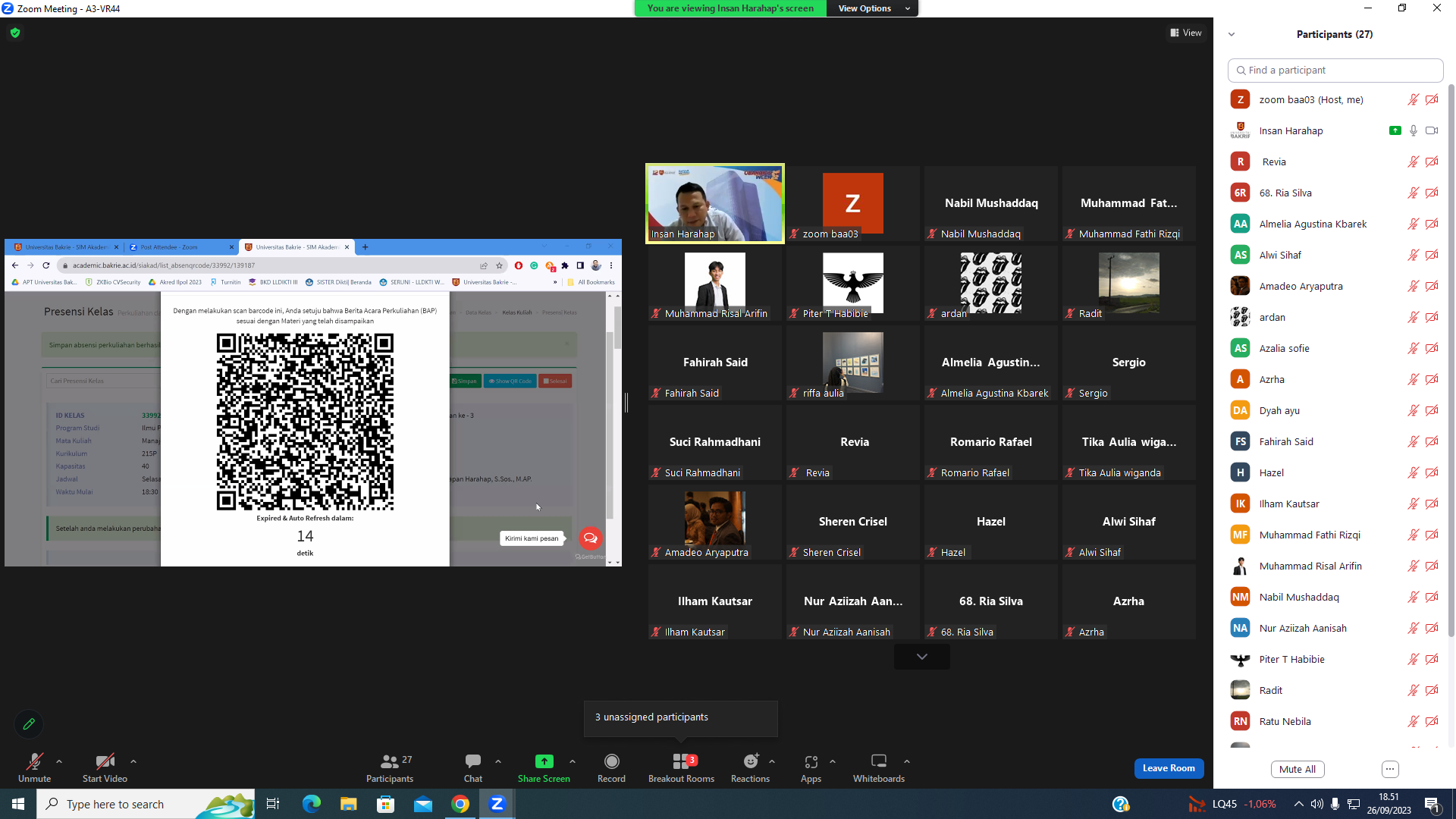Open Windows notification center icon
This screenshot has height=819, width=1456.
click(x=1432, y=804)
